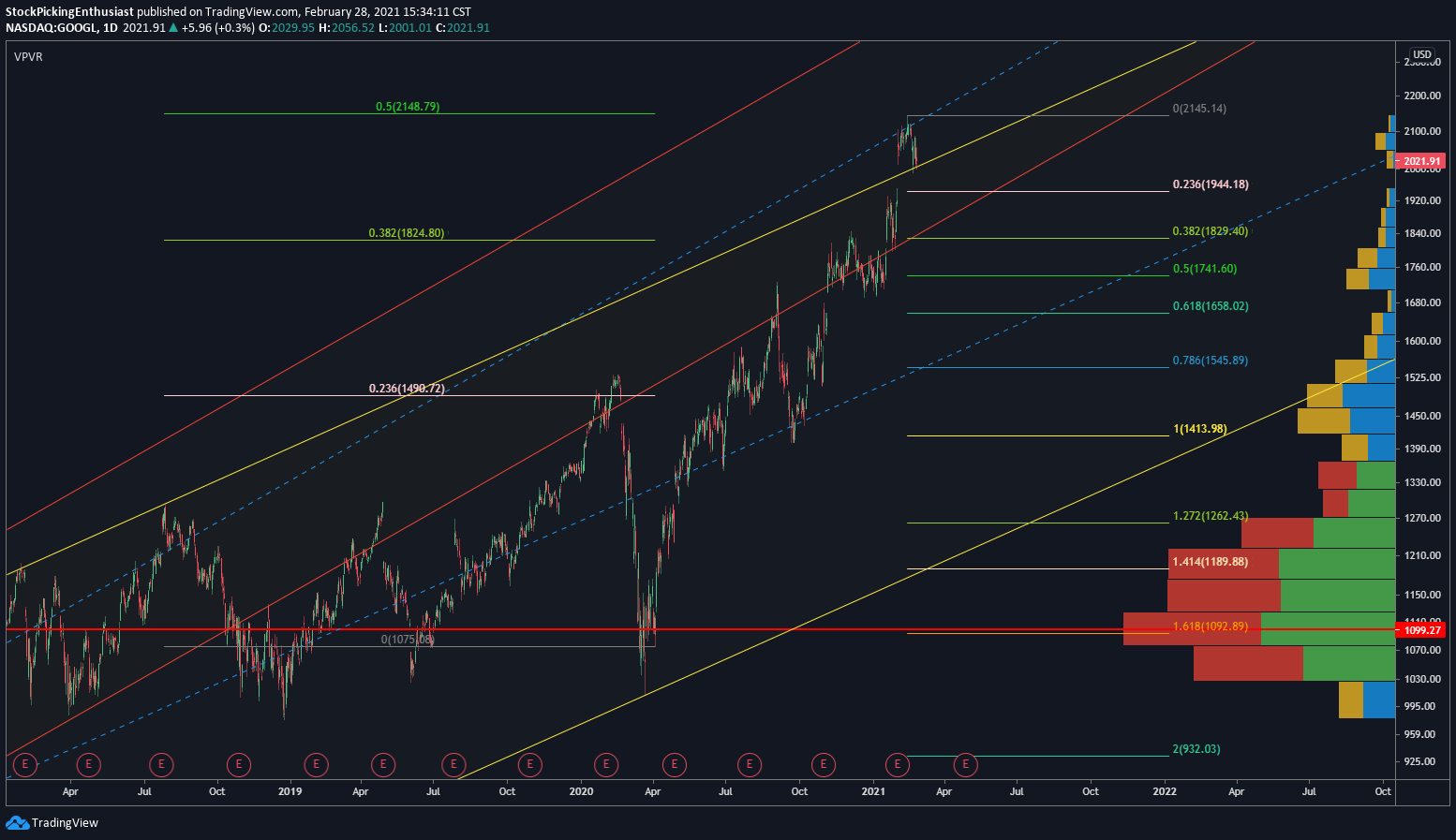Select Fibonacci label 0.236(1944.18)
1456x840 pixels.
(x=1211, y=184)
